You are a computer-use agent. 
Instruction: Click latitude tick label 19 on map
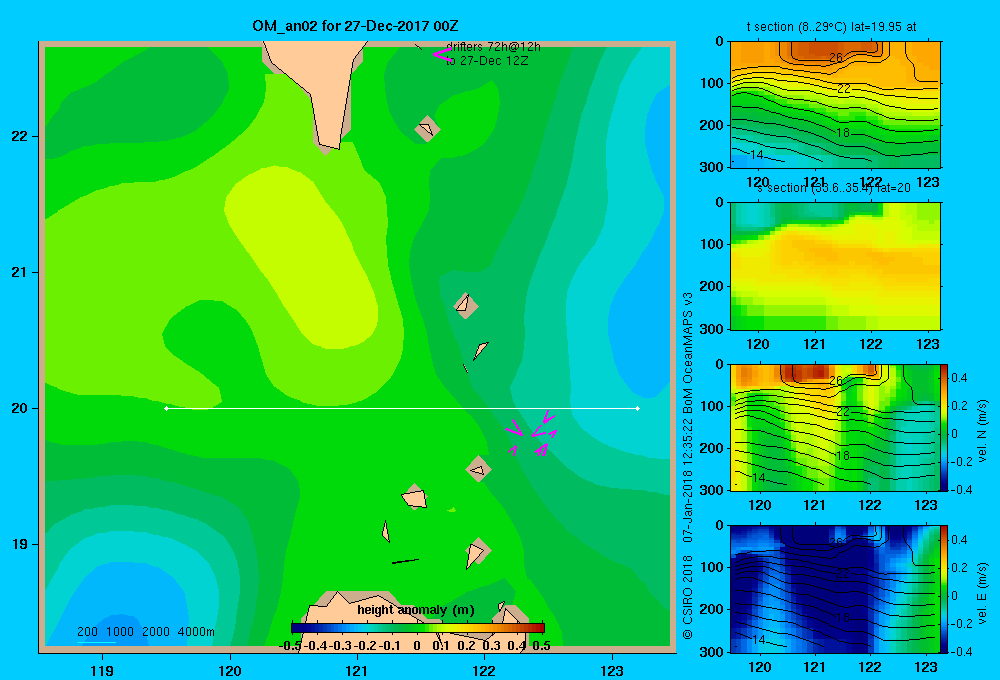[x=20, y=544]
